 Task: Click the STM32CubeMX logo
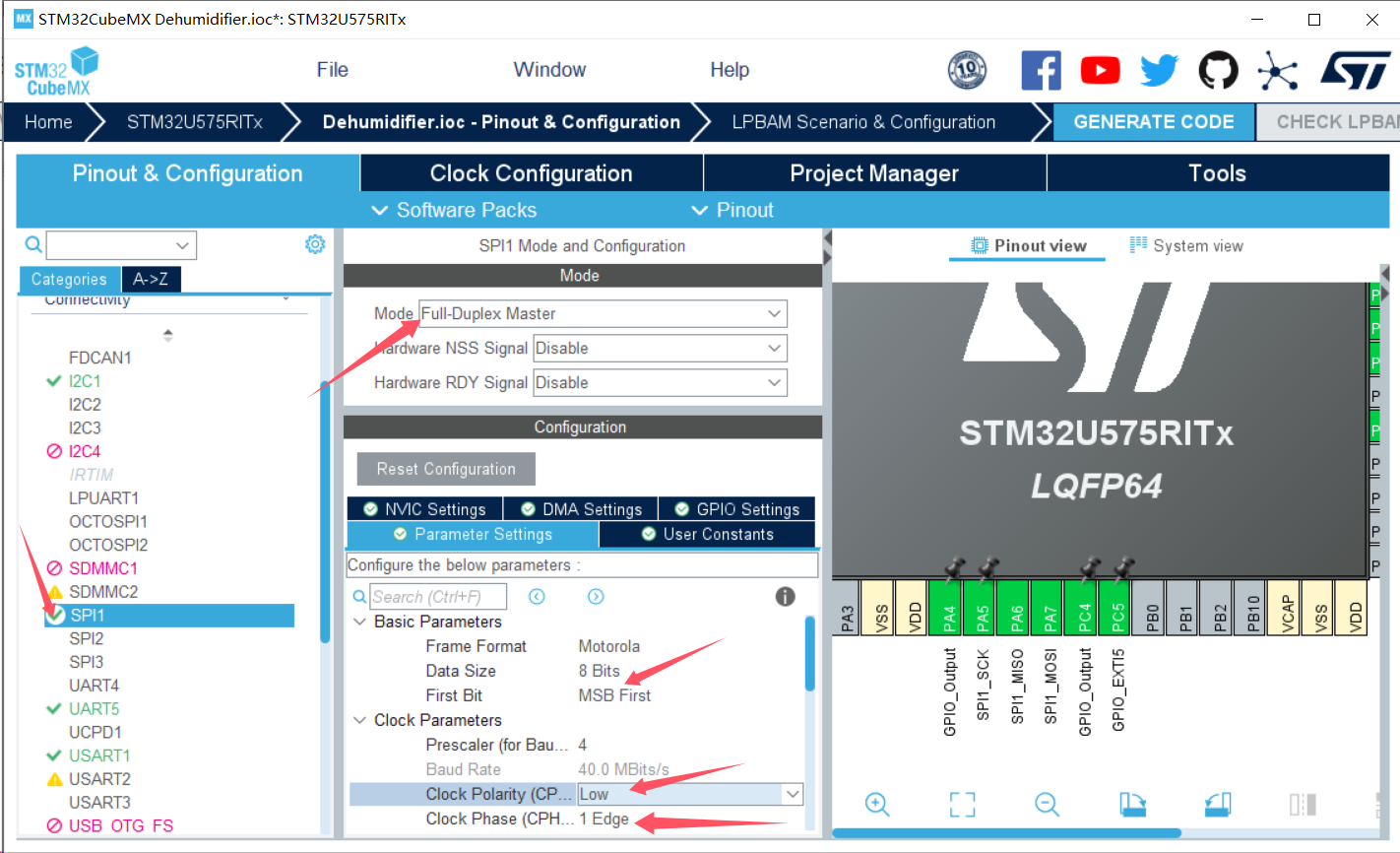point(57,71)
